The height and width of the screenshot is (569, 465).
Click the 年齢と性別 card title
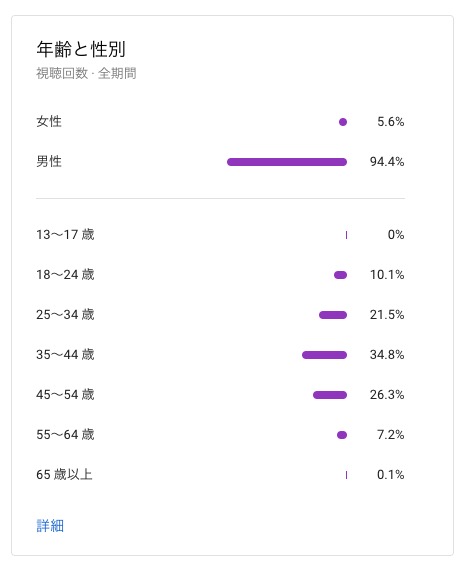[81, 49]
